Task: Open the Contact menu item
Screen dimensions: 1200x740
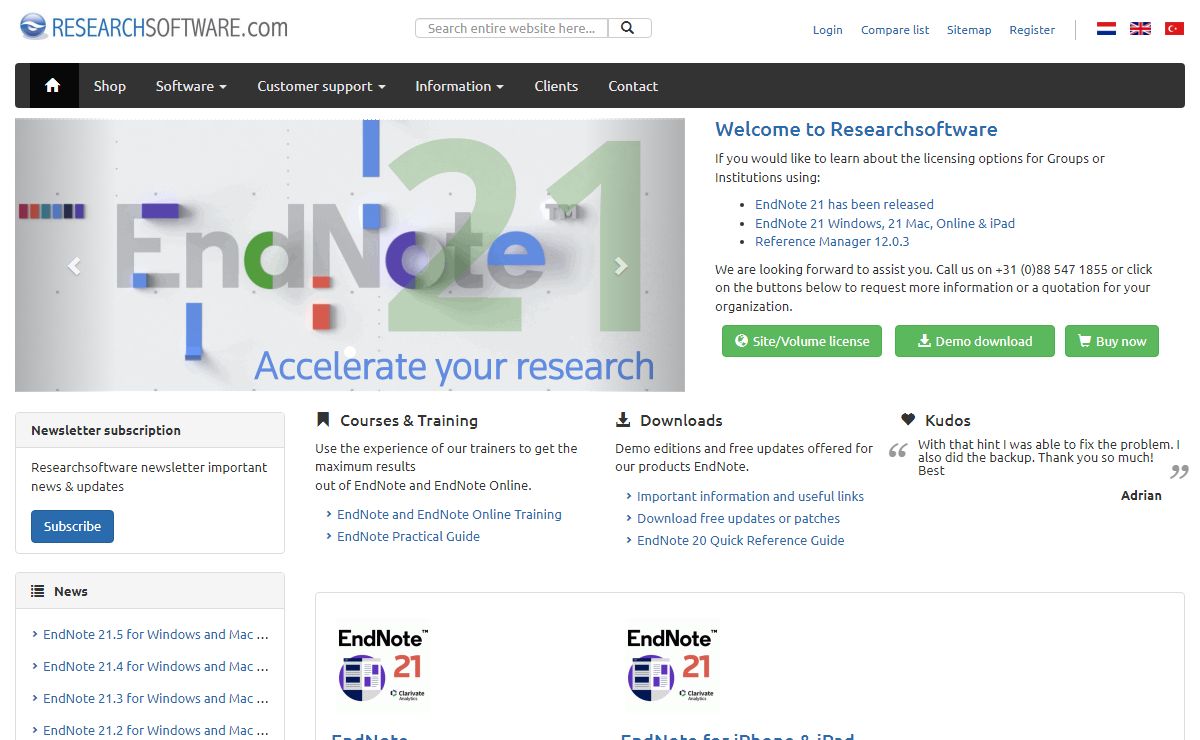Action: (x=633, y=86)
